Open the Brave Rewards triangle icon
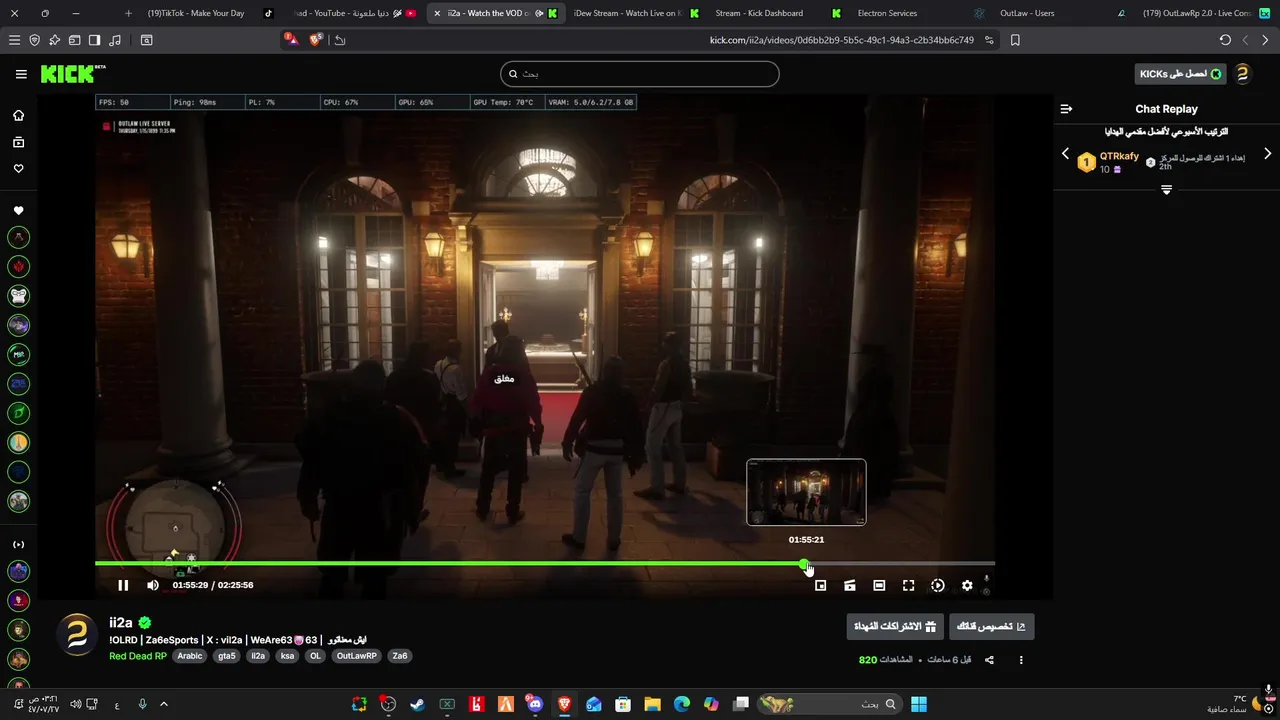1280x720 pixels. pyautogui.click(x=291, y=40)
